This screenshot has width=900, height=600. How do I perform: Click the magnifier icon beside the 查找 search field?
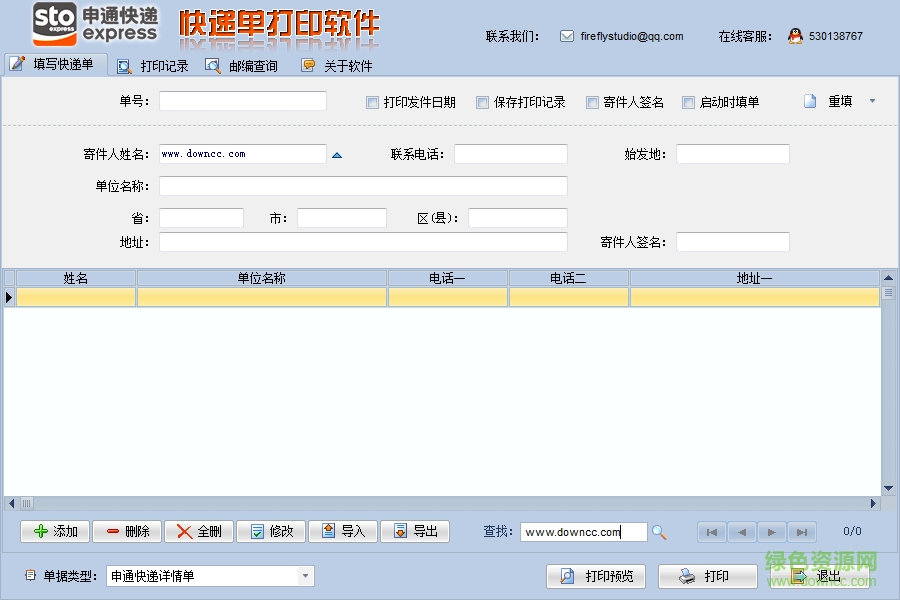pos(659,532)
